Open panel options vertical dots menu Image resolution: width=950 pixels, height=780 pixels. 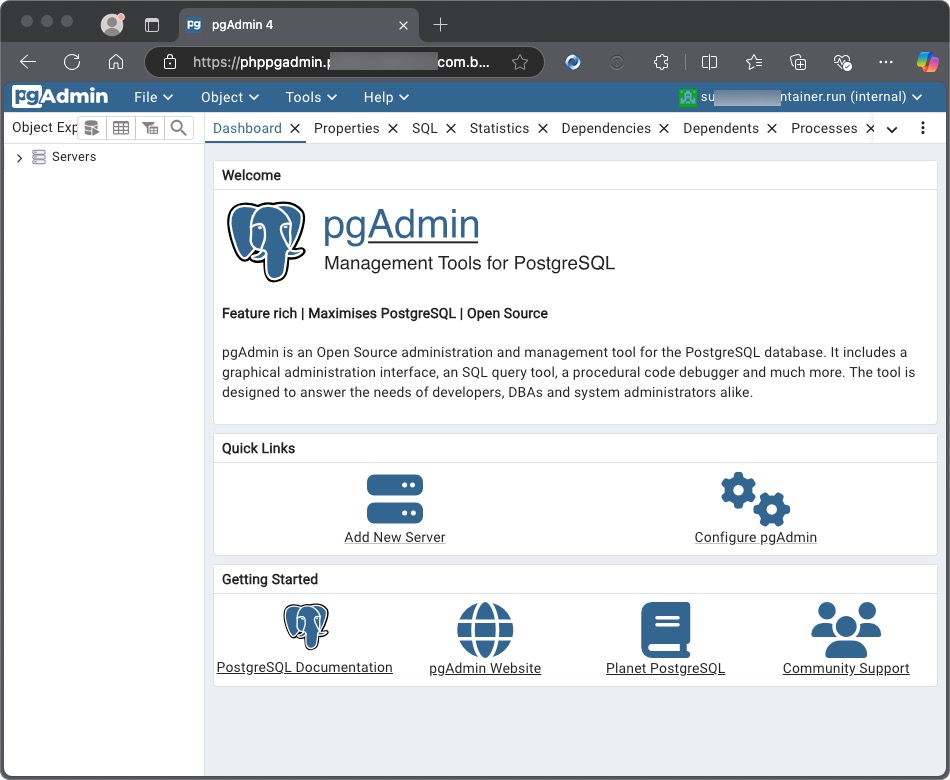point(922,128)
